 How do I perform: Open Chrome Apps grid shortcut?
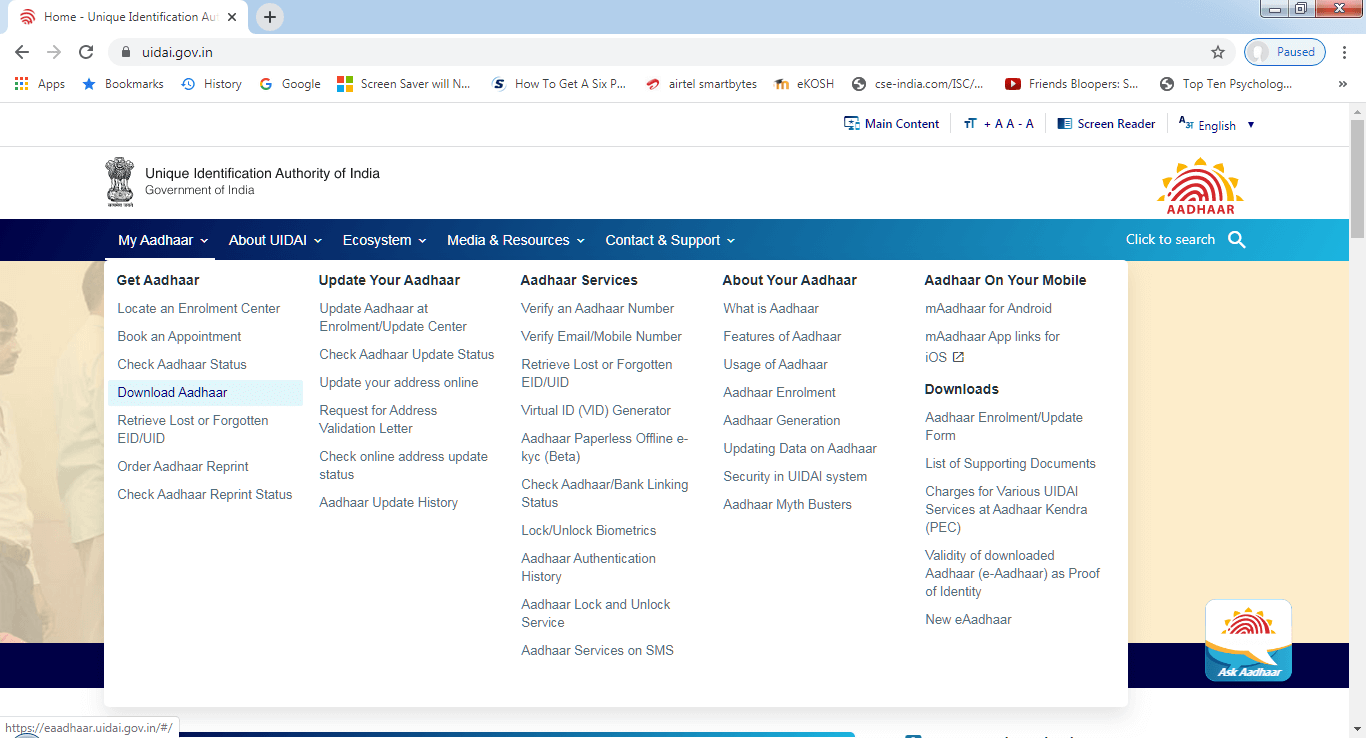(x=22, y=84)
